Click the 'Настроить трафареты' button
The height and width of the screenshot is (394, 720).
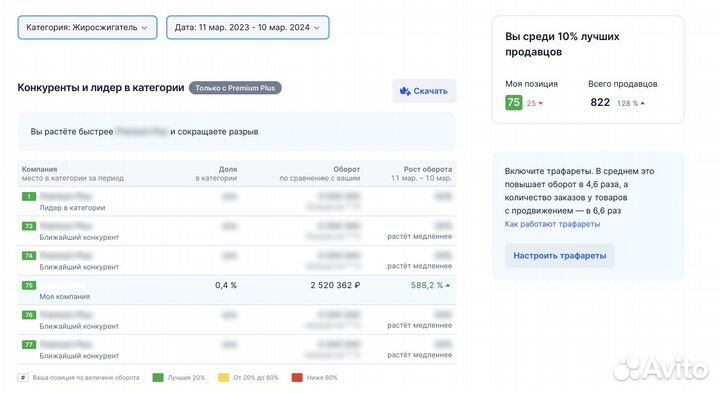(x=560, y=255)
